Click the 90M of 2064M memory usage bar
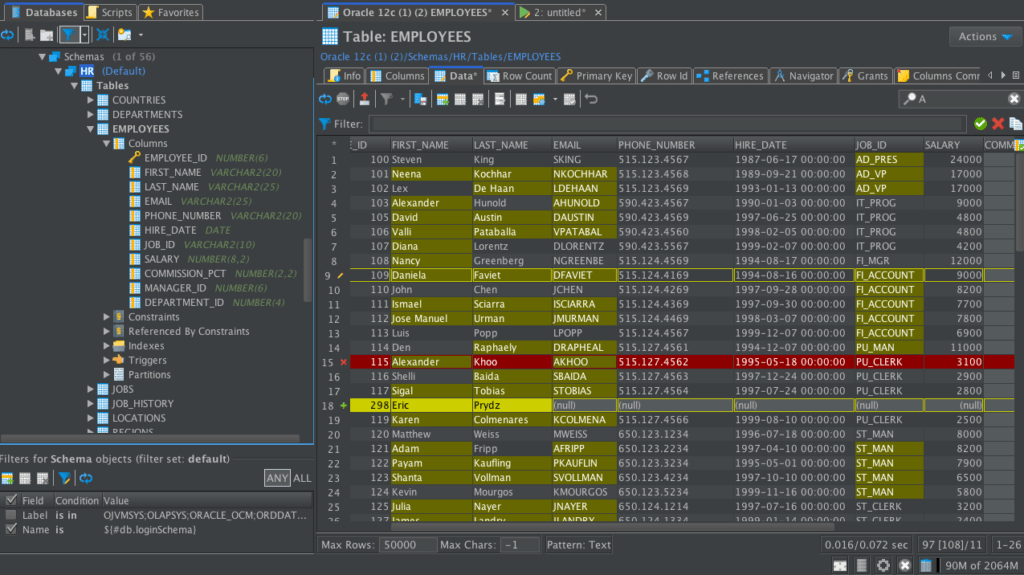 tap(980, 565)
